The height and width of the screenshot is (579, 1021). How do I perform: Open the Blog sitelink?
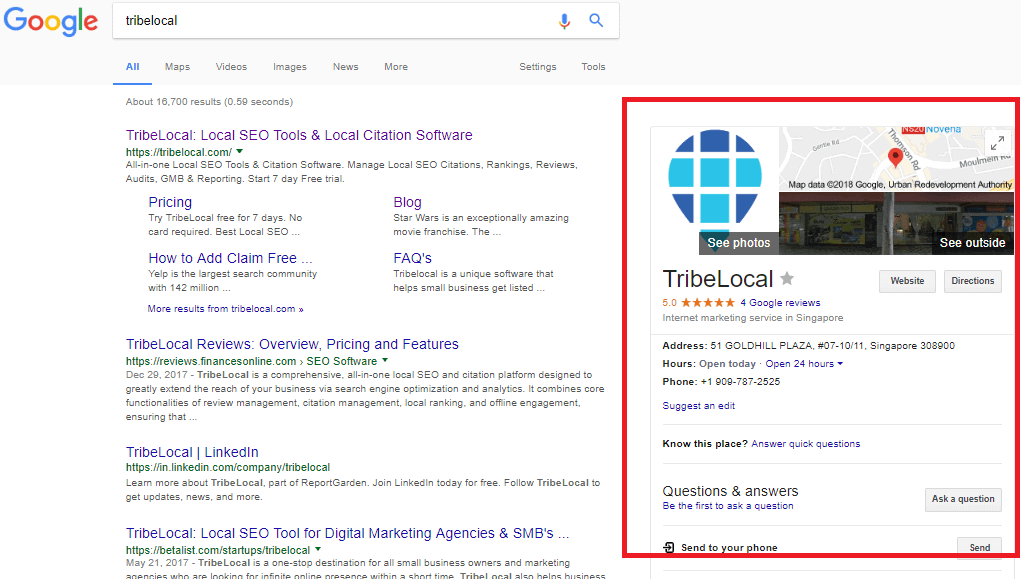(x=407, y=202)
